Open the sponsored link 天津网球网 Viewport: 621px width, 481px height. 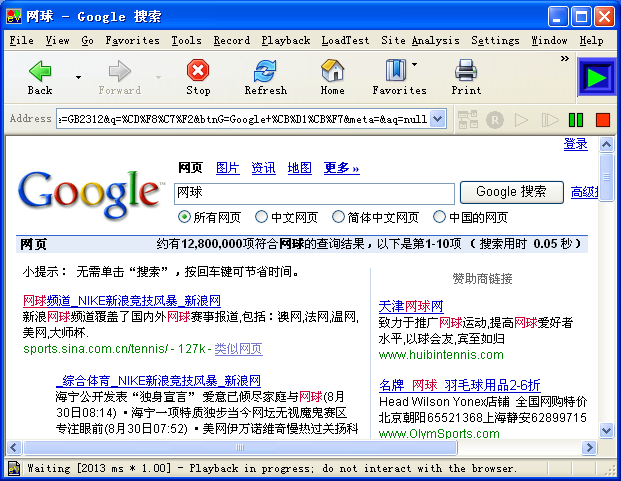[411, 306]
